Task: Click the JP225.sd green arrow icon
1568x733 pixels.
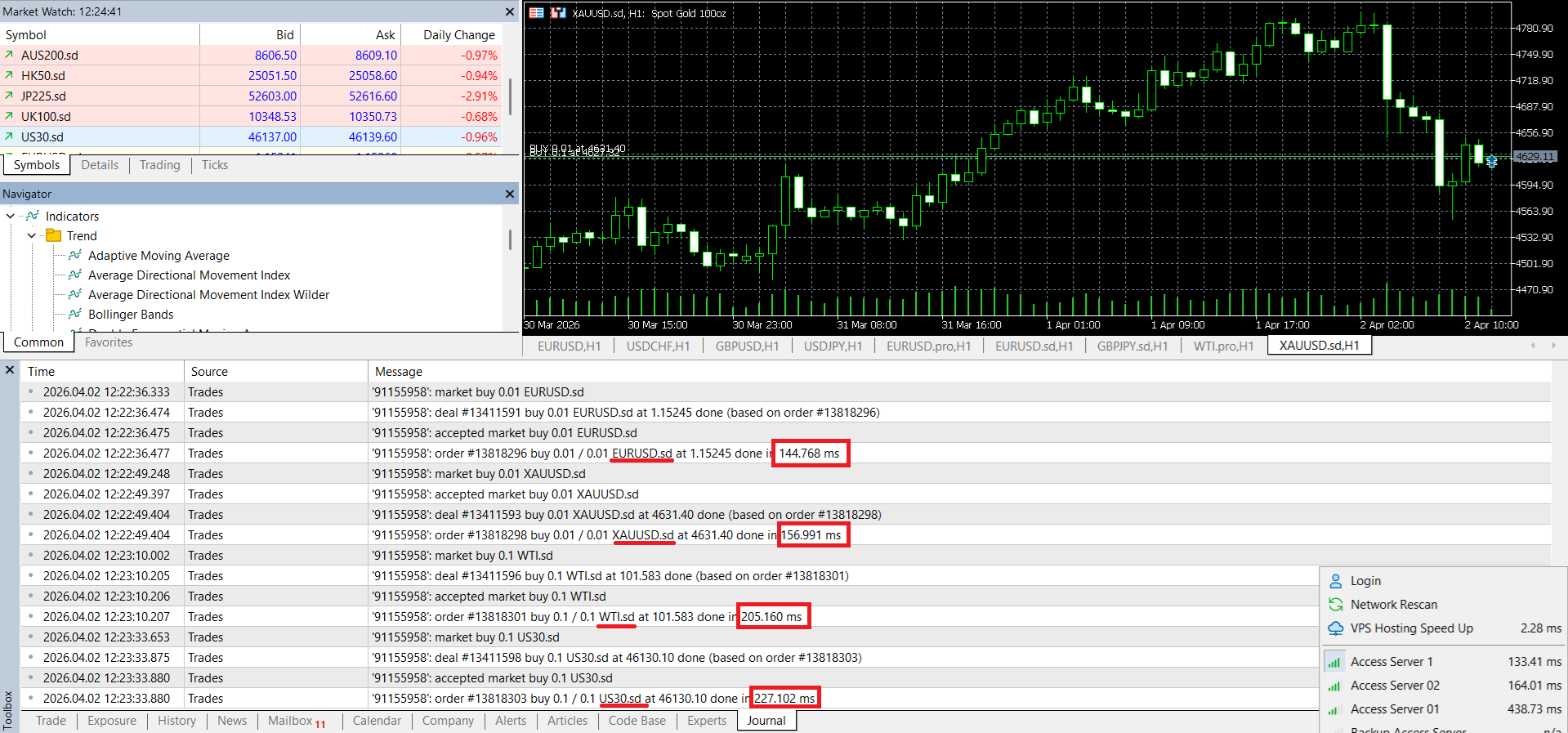Action: (9, 96)
